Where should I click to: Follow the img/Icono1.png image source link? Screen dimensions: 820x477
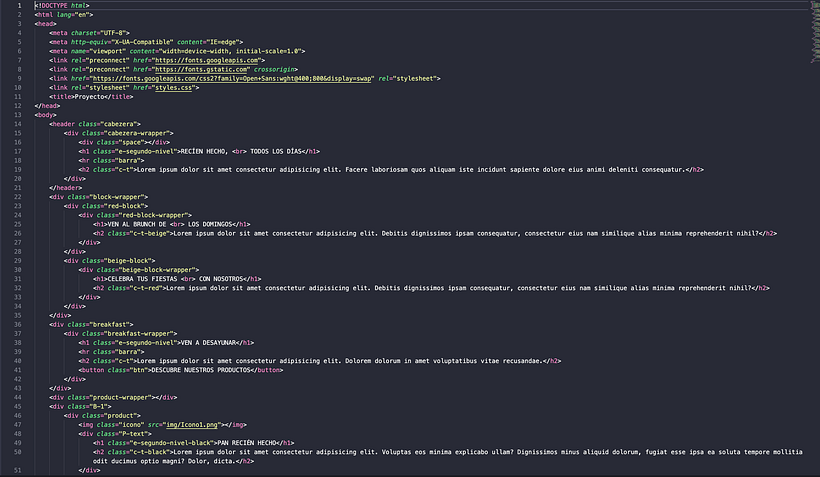coord(192,425)
